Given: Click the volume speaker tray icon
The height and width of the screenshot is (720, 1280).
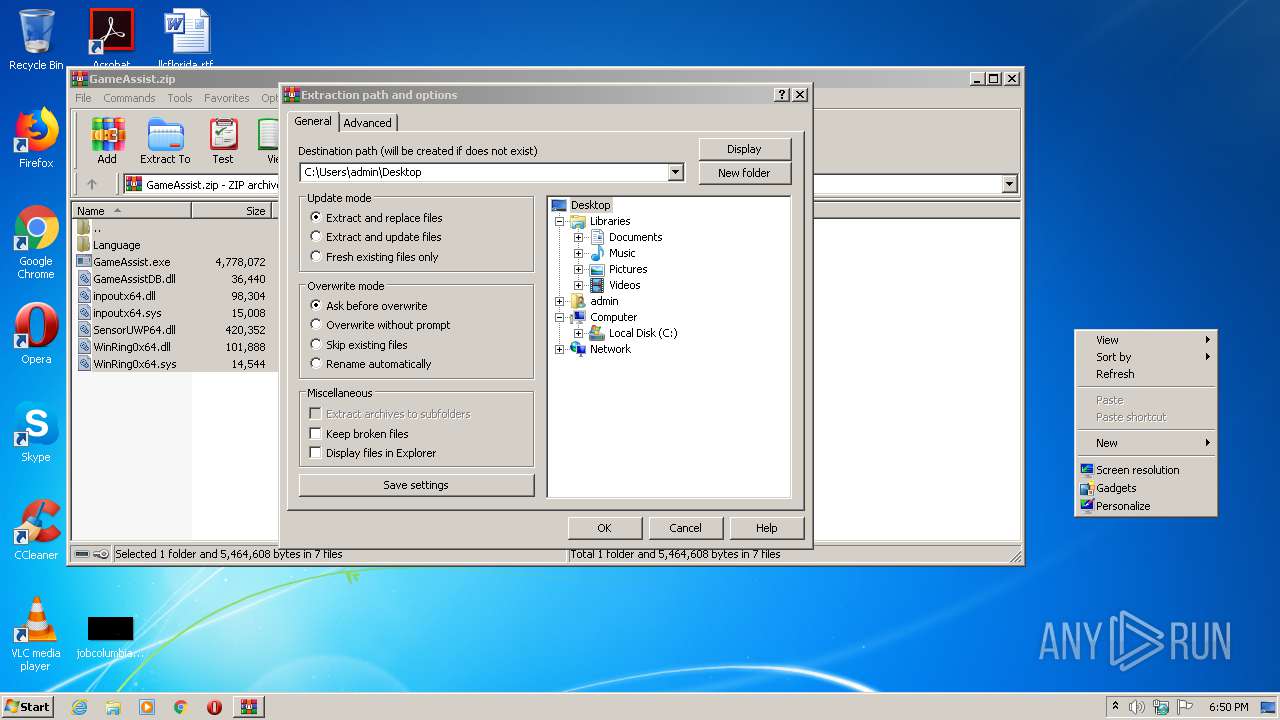Looking at the screenshot, I should point(1137,707).
